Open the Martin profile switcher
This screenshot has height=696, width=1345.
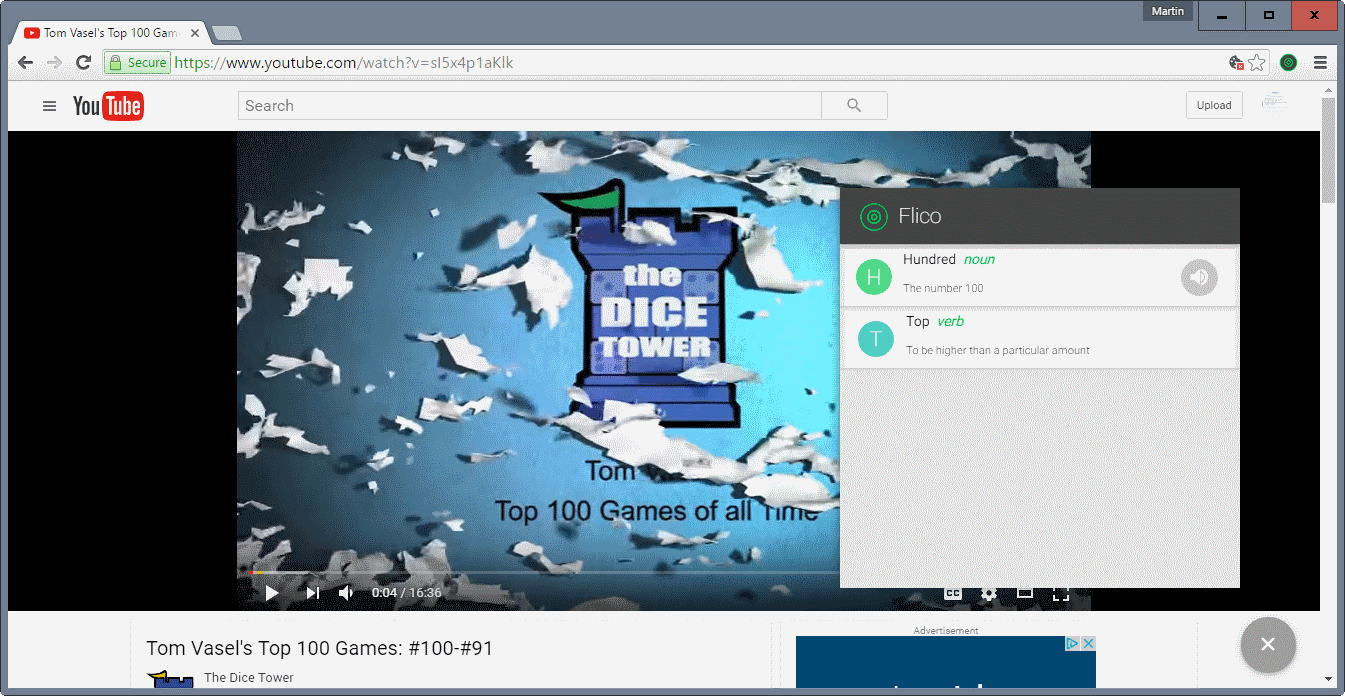(1167, 12)
